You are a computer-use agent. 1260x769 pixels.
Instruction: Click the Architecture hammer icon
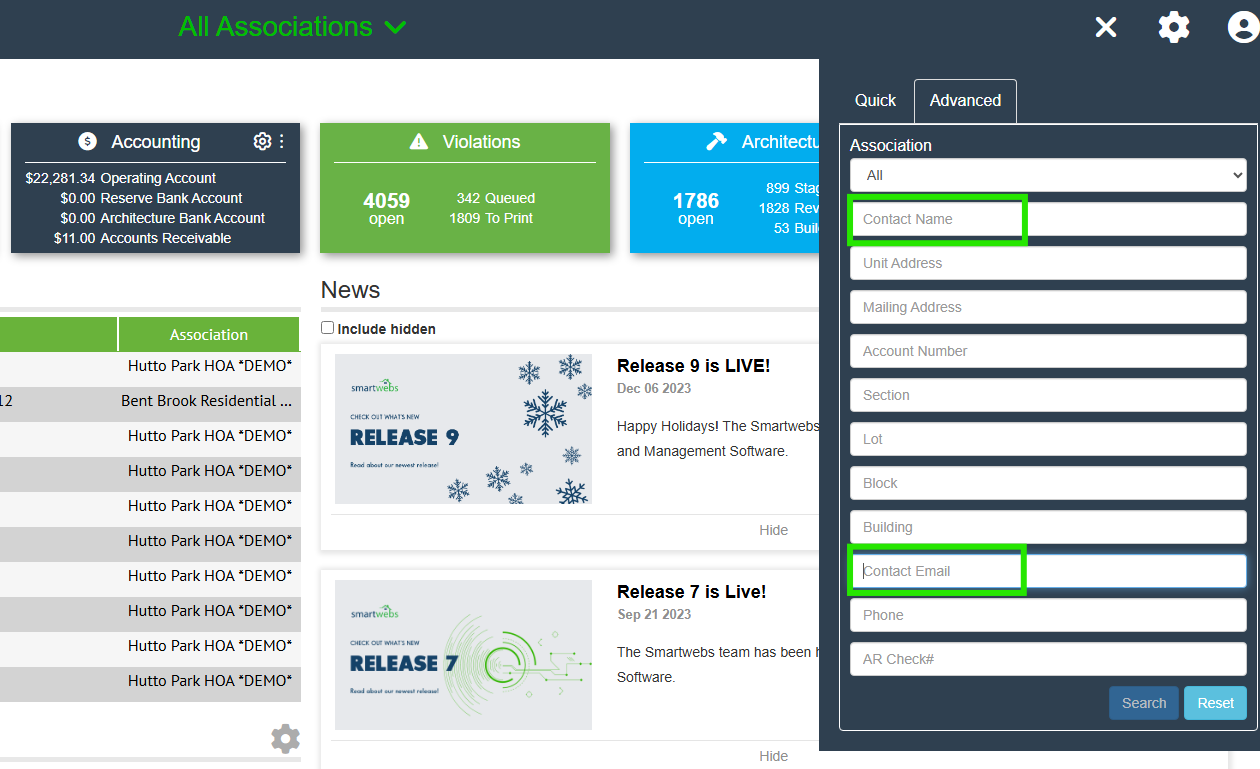coord(716,142)
